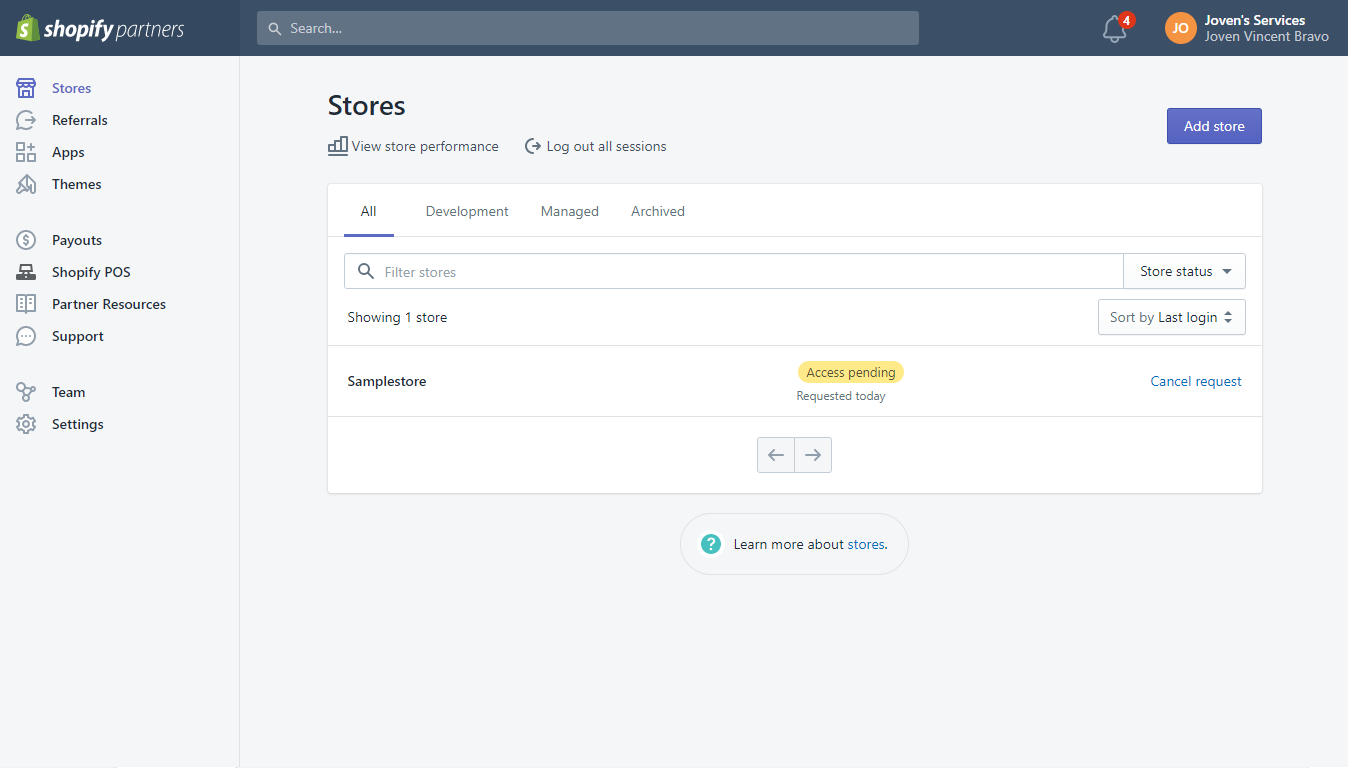
Task: Open the Sort by Last login dropdown
Action: [1171, 317]
